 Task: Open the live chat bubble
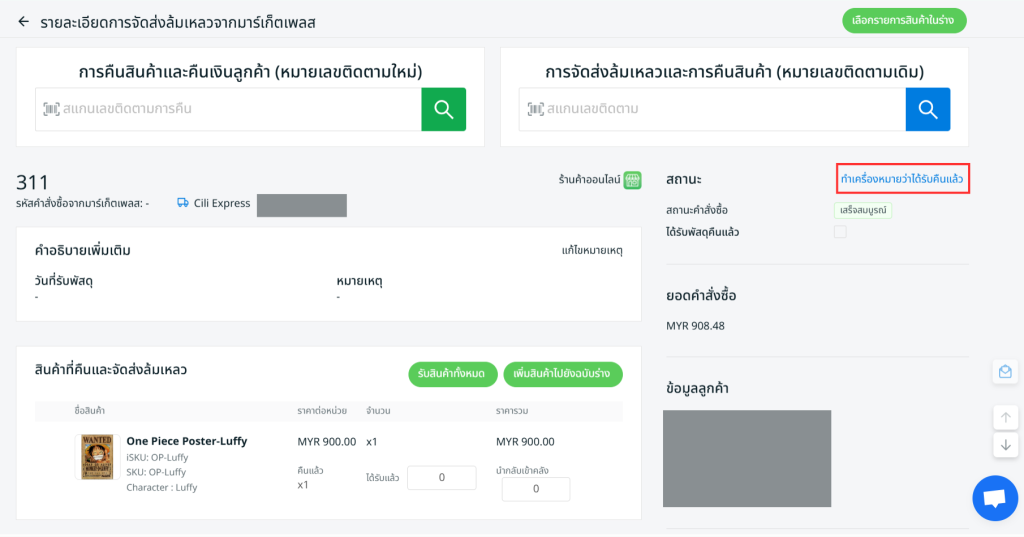994,498
